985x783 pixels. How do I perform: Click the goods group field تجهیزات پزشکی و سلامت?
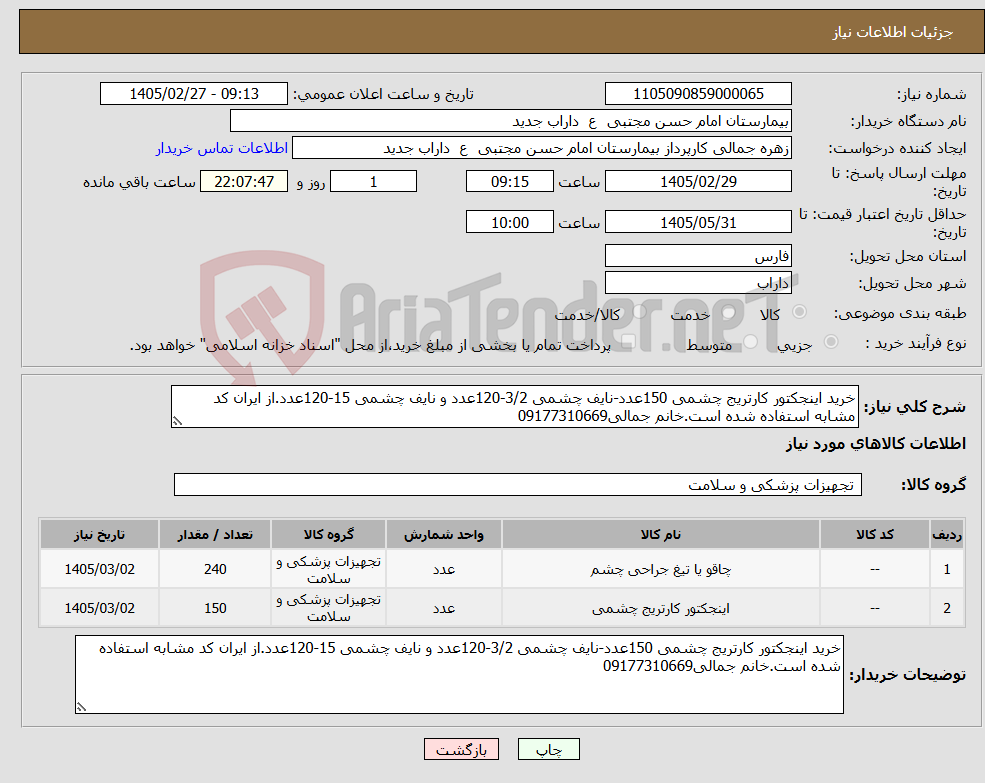[x=518, y=485]
